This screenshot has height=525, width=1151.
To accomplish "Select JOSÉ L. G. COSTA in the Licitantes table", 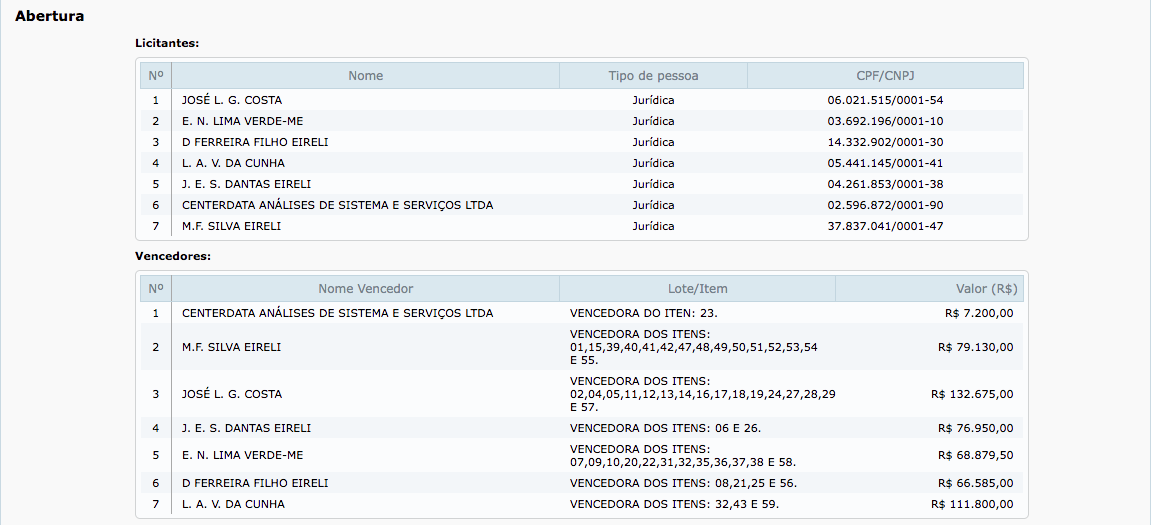I will click(232, 100).
